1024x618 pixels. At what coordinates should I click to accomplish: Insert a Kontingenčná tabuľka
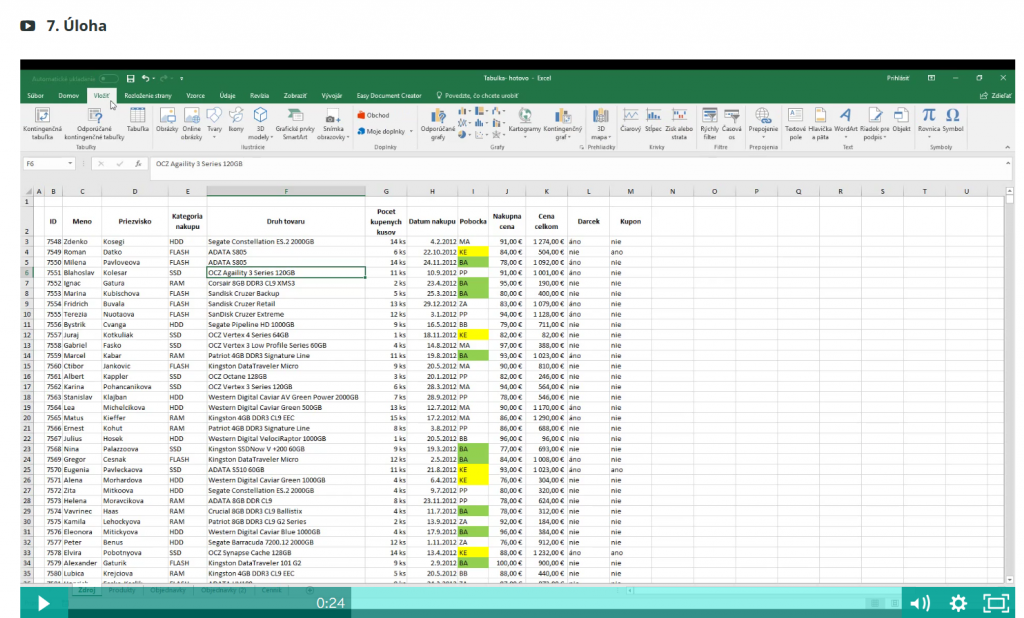tap(42, 123)
